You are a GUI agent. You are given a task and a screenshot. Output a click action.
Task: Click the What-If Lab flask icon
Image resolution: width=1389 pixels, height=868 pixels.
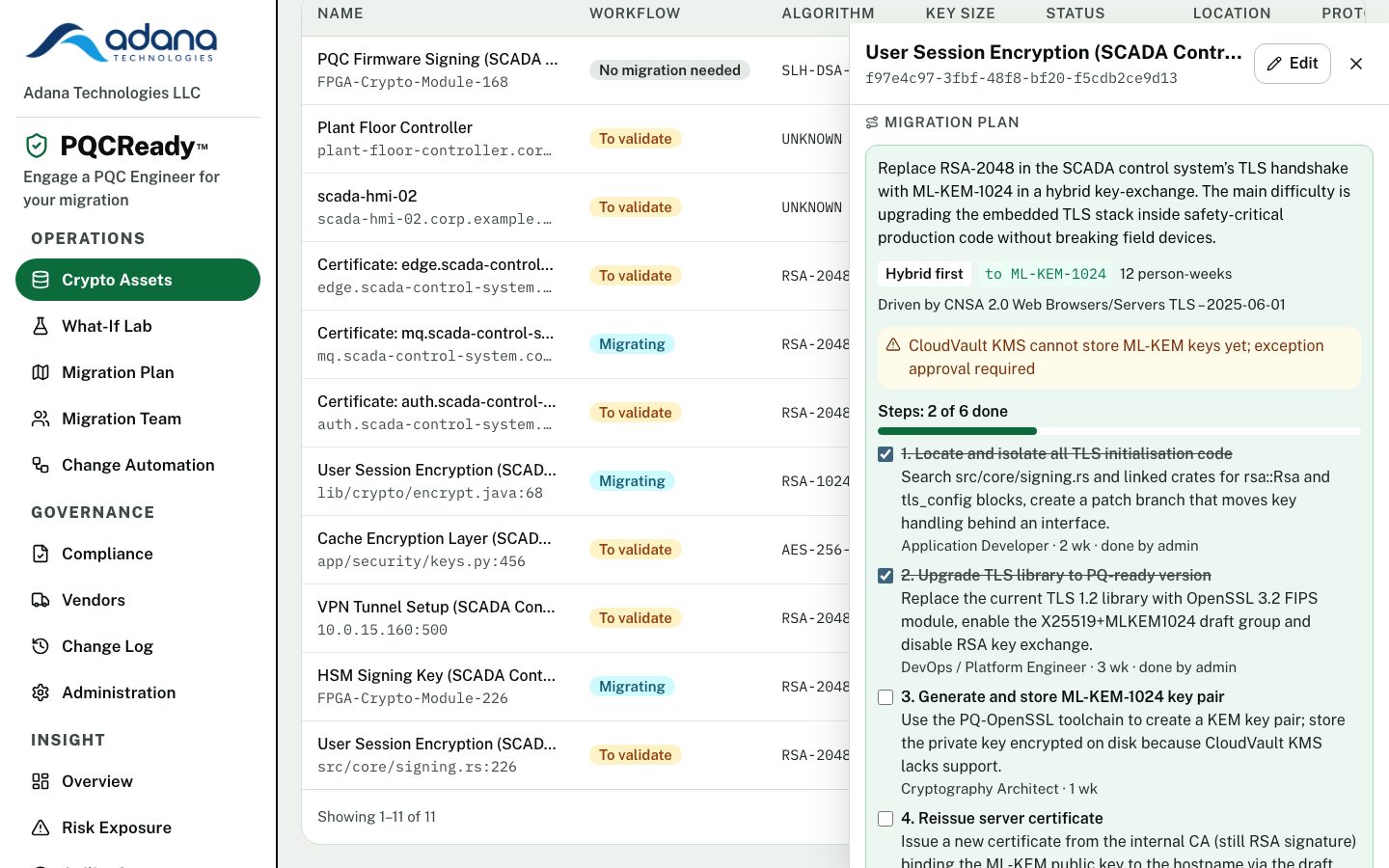coord(41,326)
